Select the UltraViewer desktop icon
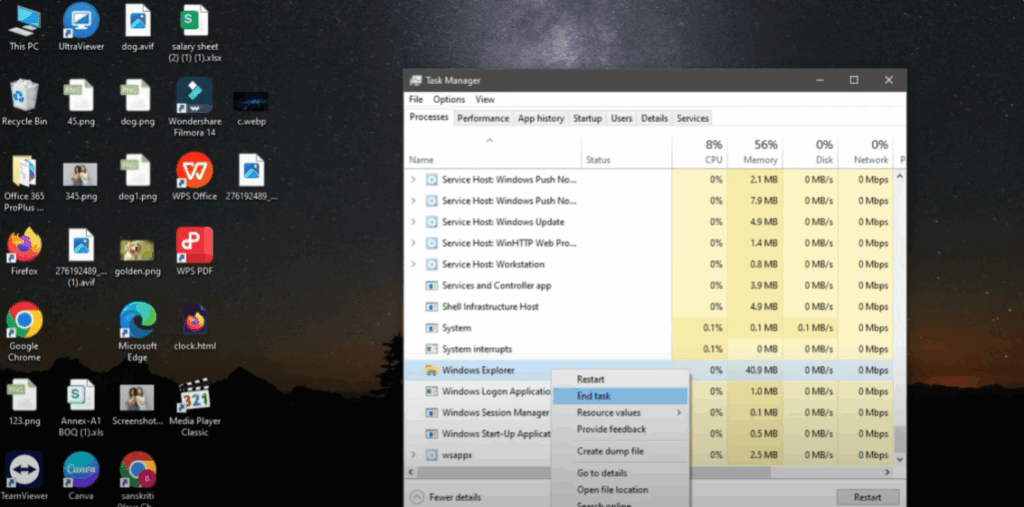1024x507 pixels. coord(81,22)
